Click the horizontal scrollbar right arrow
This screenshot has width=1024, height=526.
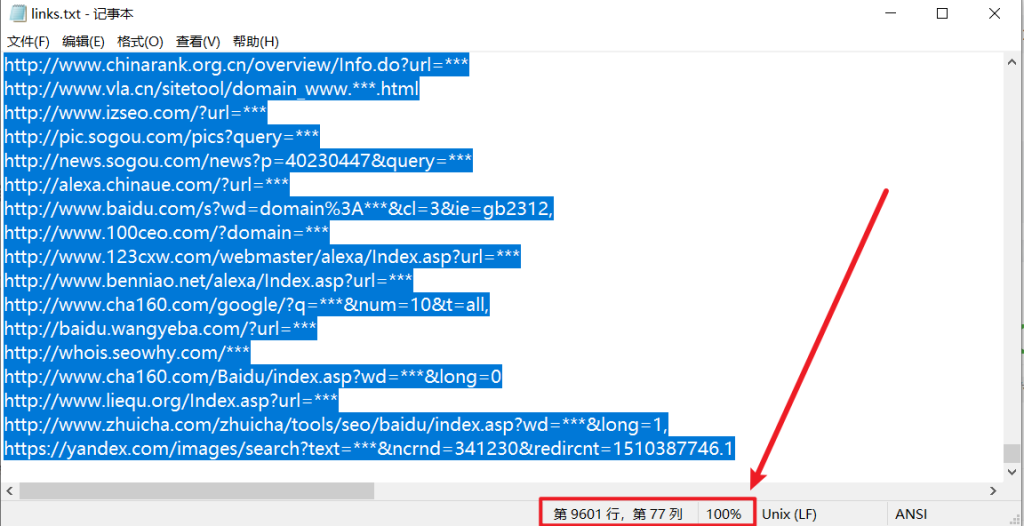[x=993, y=491]
